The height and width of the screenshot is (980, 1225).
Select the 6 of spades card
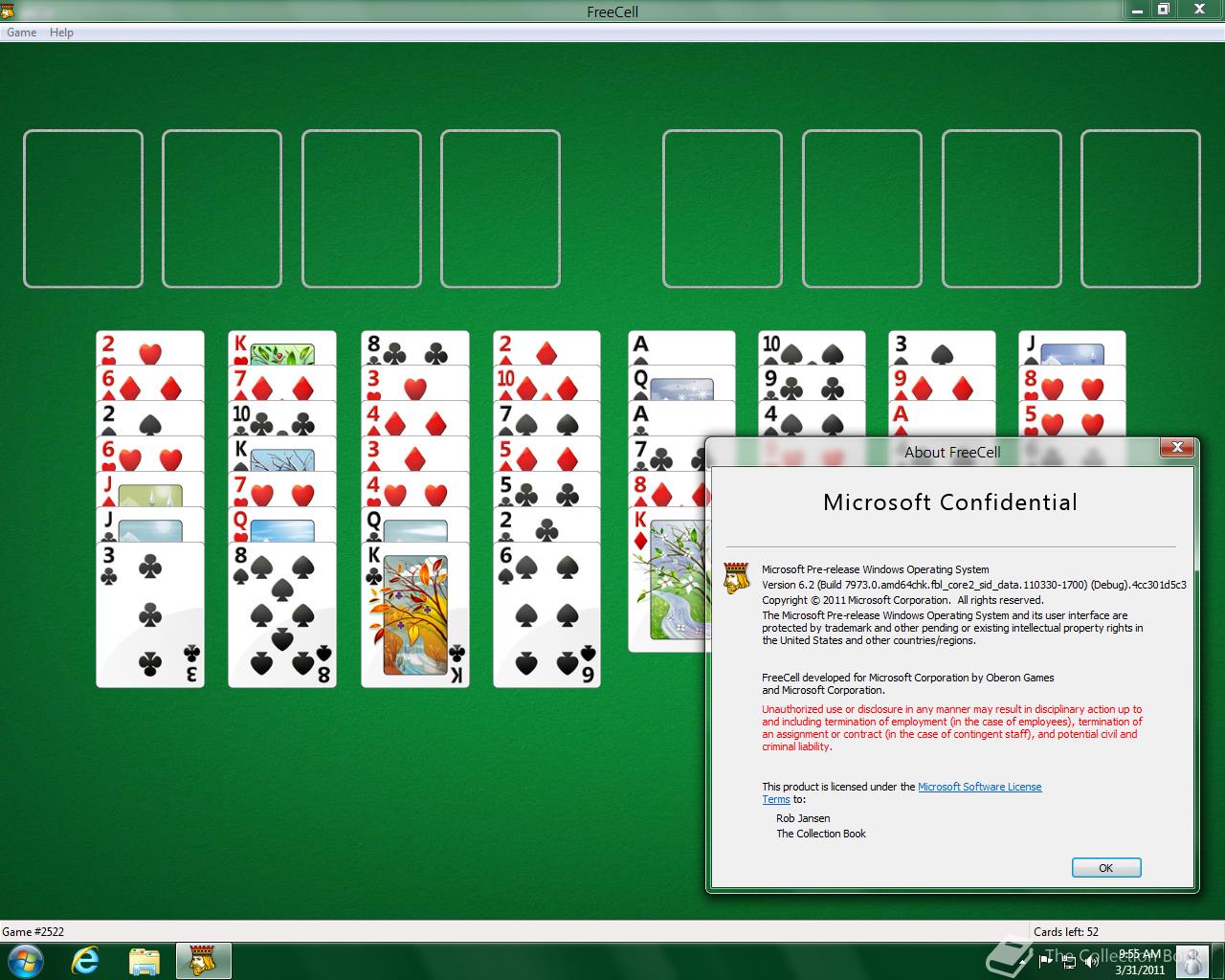546,614
